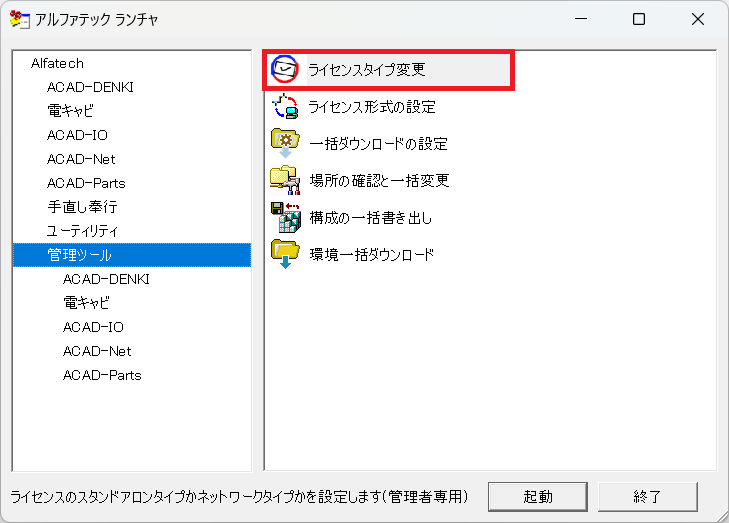Select ACAD-IO under 管理ツール
Viewport: 729px width, 523px height.
pos(93,327)
